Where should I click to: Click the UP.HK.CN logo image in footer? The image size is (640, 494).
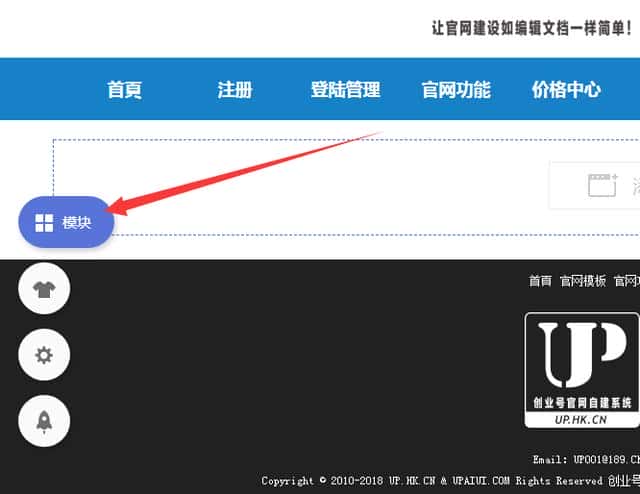pos(582,370)
